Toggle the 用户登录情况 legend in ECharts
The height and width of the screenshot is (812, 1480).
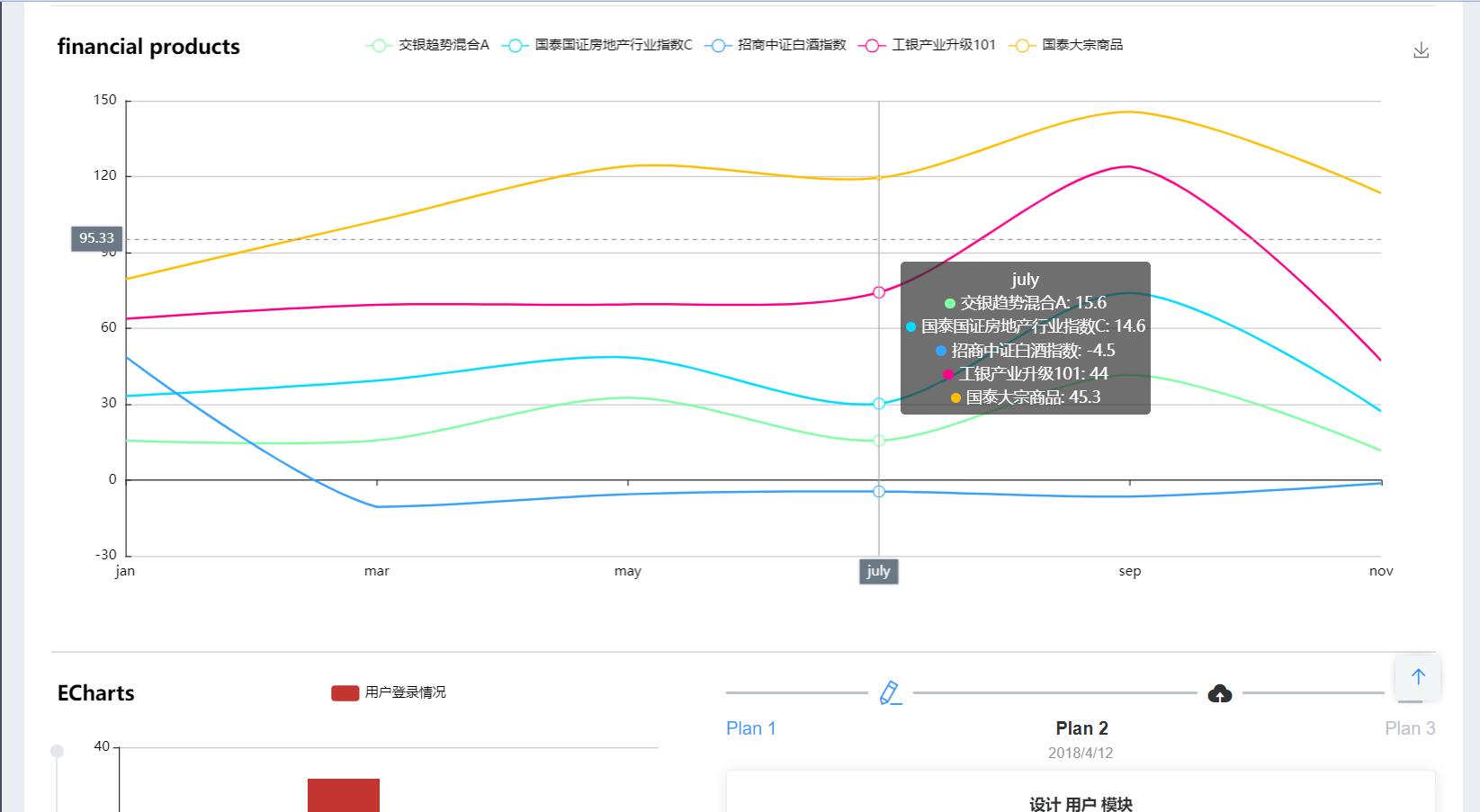(389, 692)
